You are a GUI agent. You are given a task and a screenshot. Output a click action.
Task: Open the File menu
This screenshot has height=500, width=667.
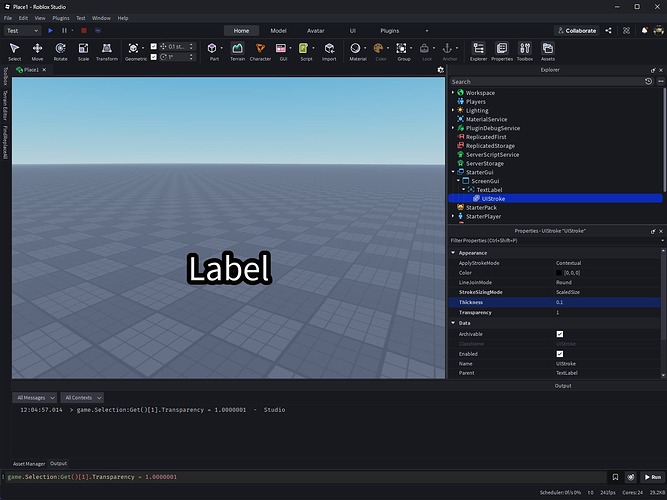coord(8,18)
